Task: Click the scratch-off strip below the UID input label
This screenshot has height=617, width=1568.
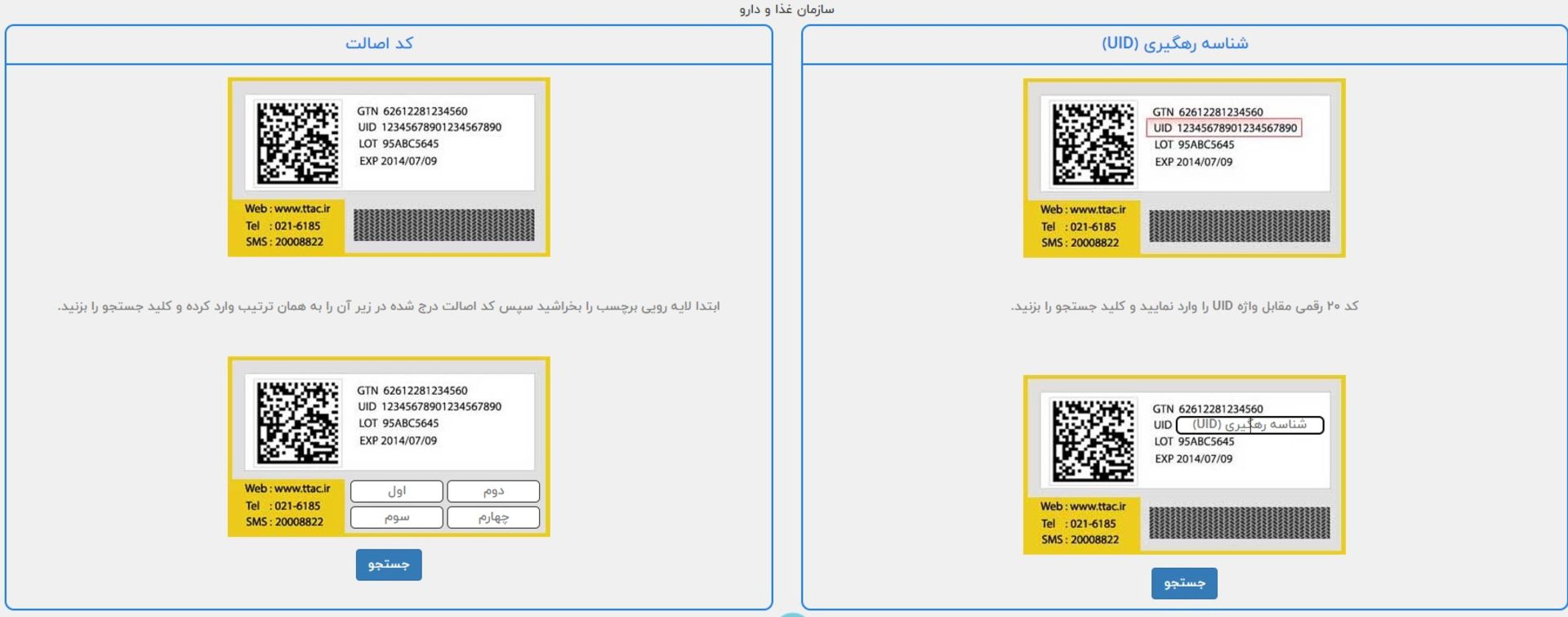Action: [1239, 522]
